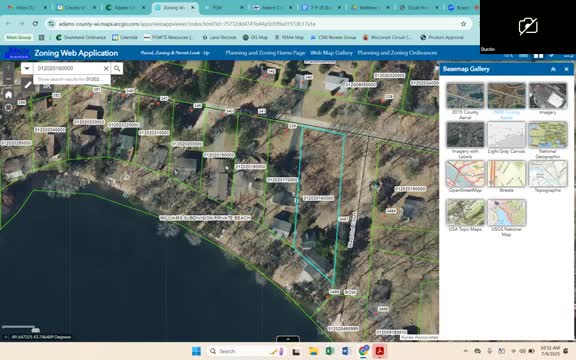Click the My Location circle button

click(x=8, y=108)
